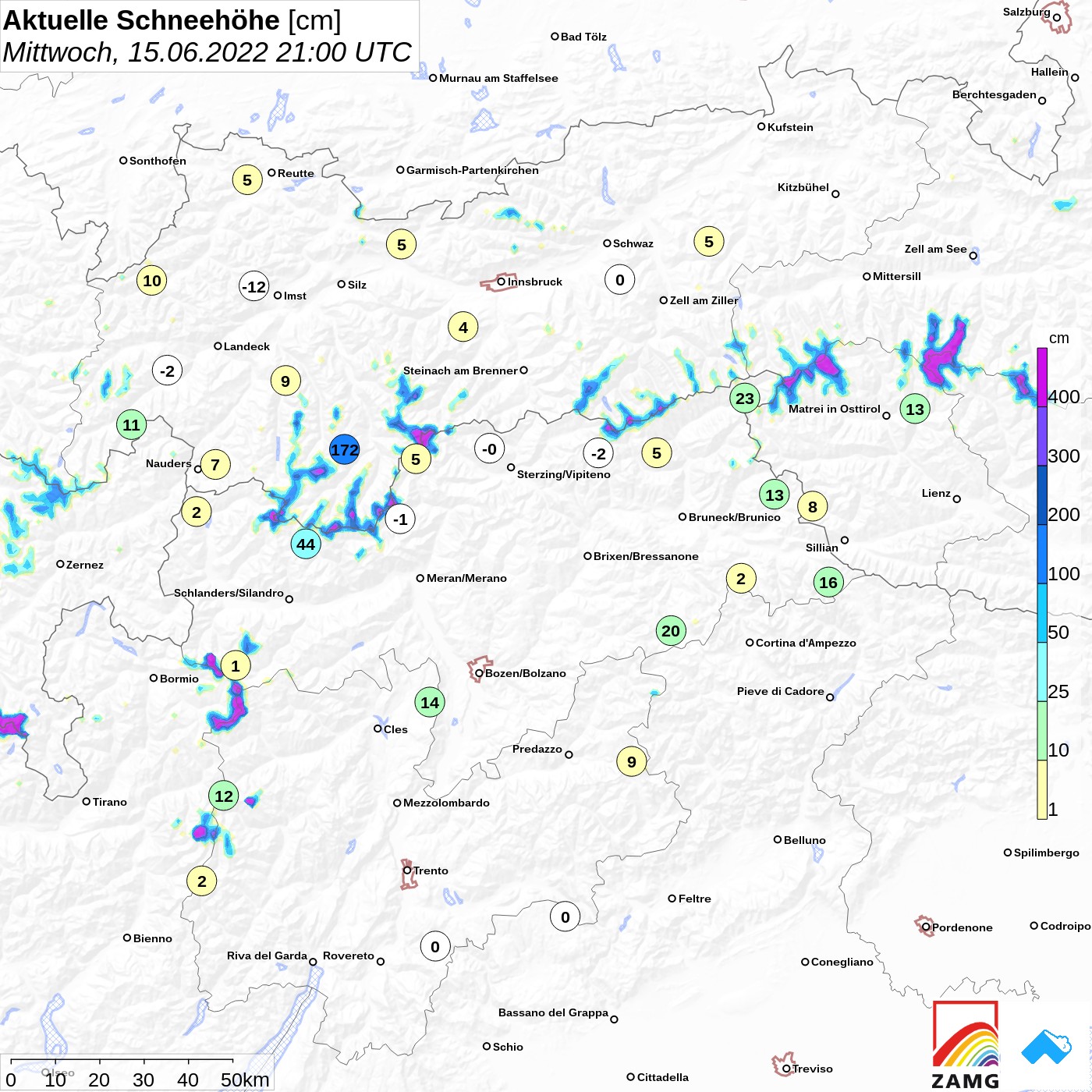The height and width of the screenshot is (1092, 1092).
Task: Click the Matrei in Osttirol label
Action: point(835,409)
